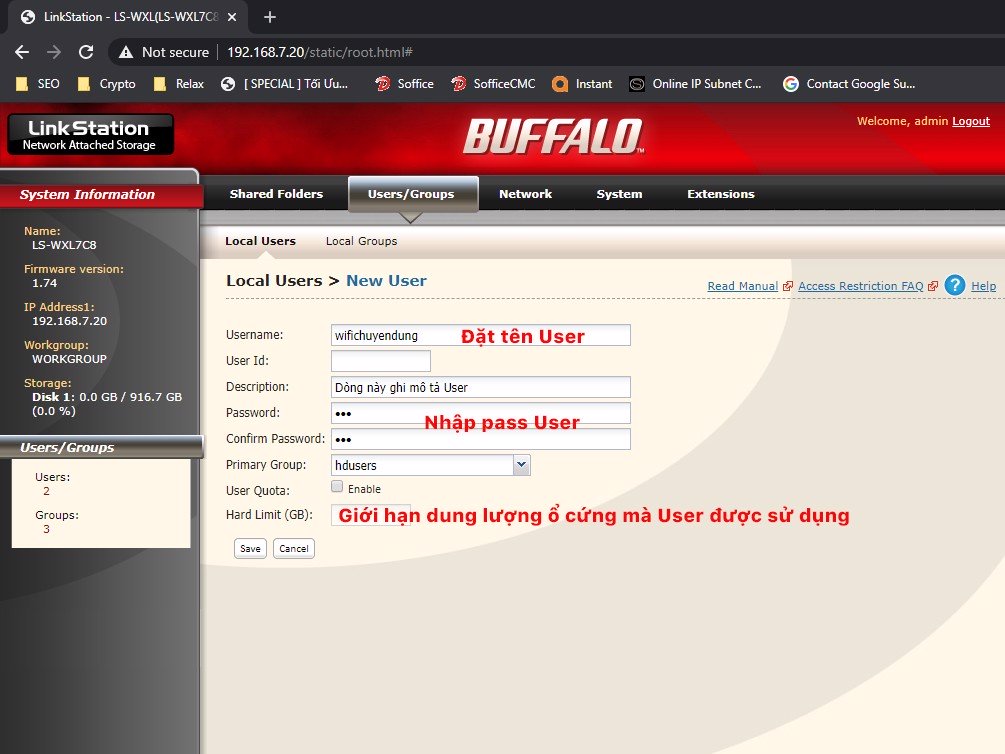Click the Confirm Password field
Screen dimensions: 1005x754
click(481, 439)
